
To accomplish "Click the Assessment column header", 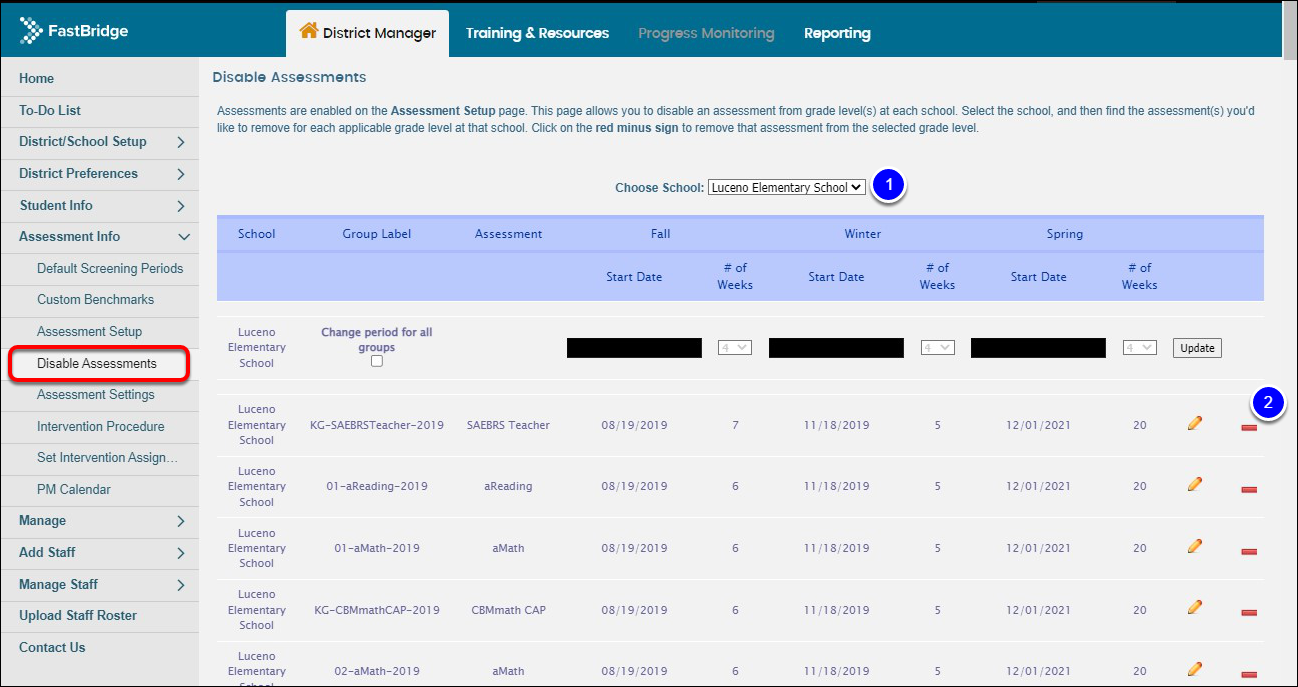I will (x=509, y=234).
